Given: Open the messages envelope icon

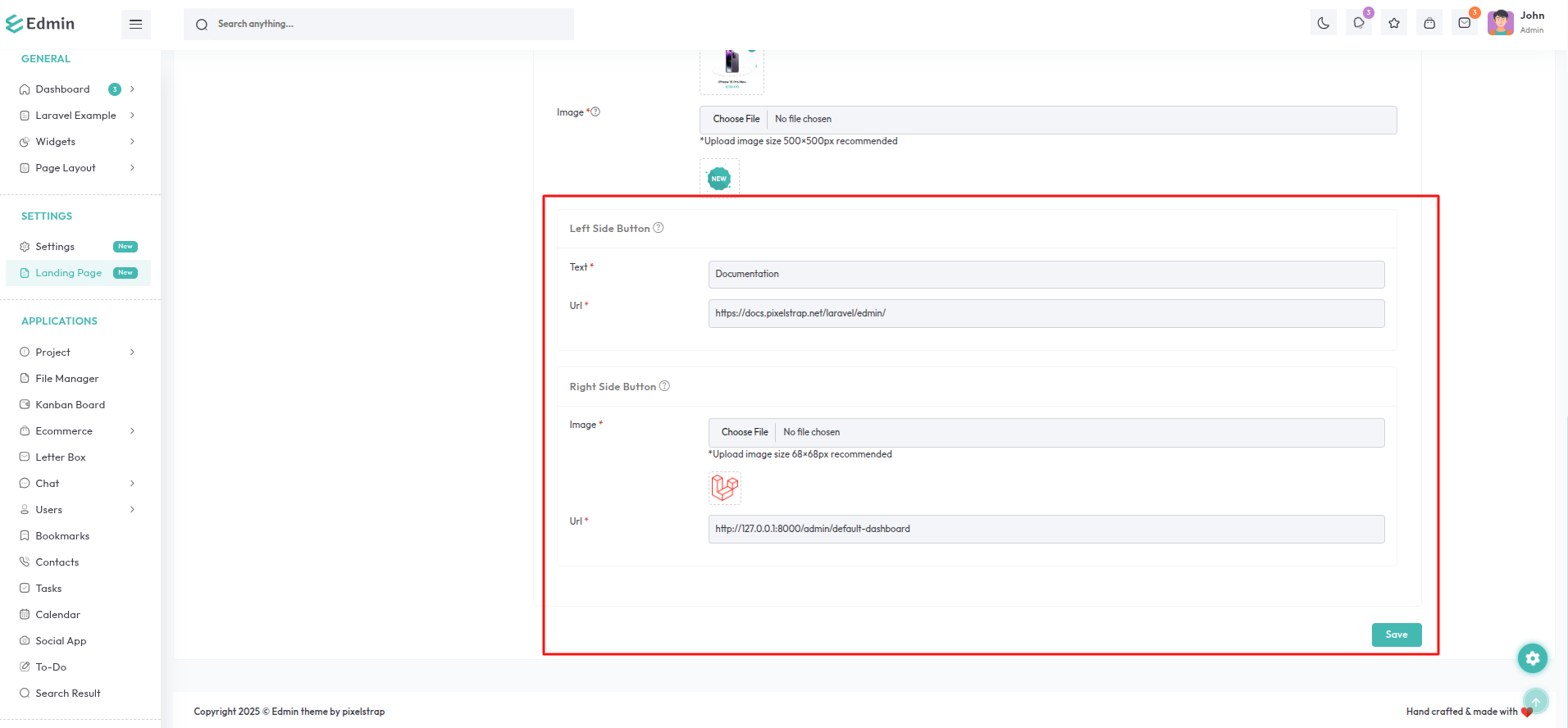Looking at the screenshot, I should [1465, 23].
